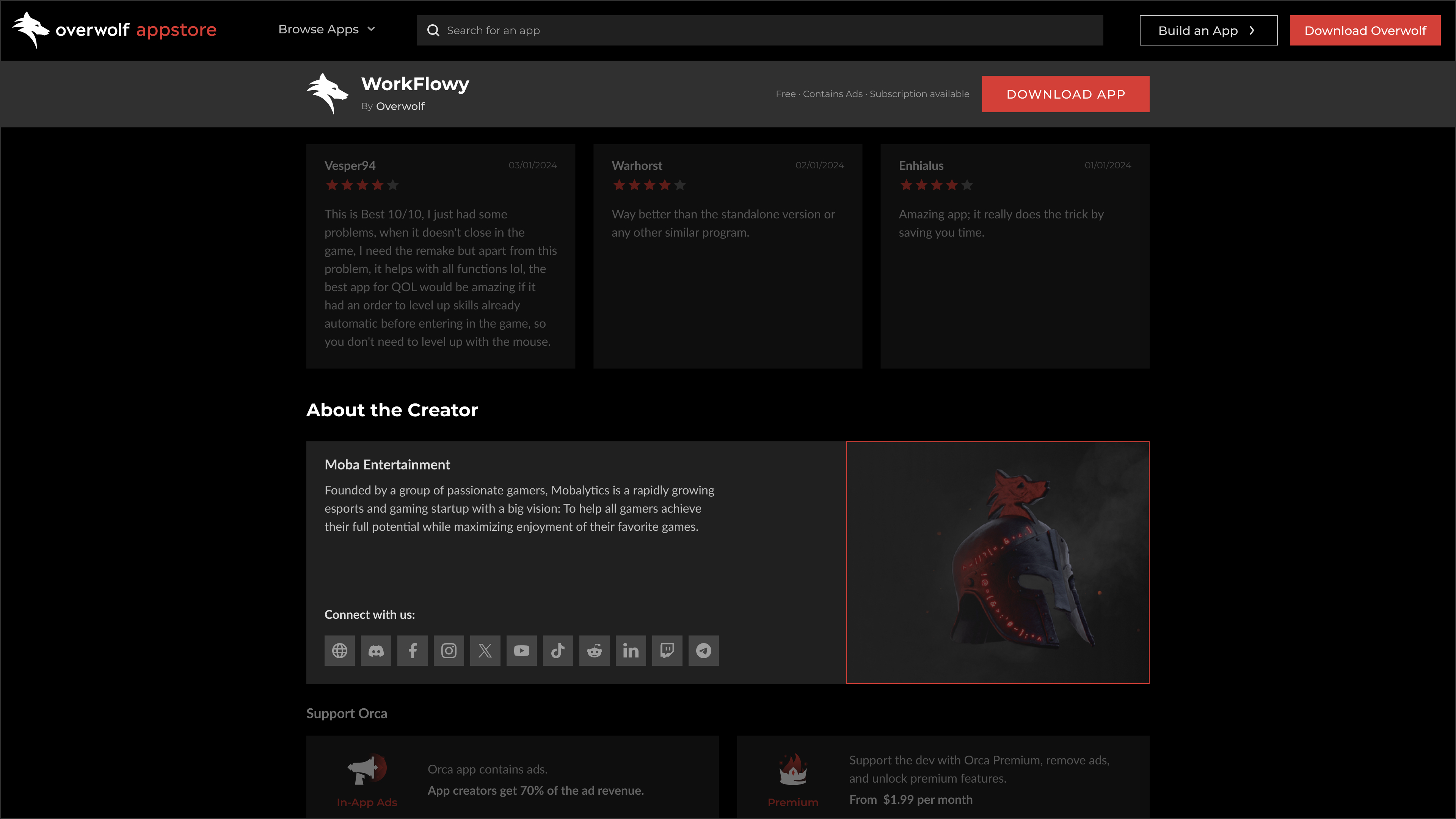Click the Search for an app field
Image resolution: width=1456 pixels, height=819 pixels.
pyautogui.click(x=759, y=30)
